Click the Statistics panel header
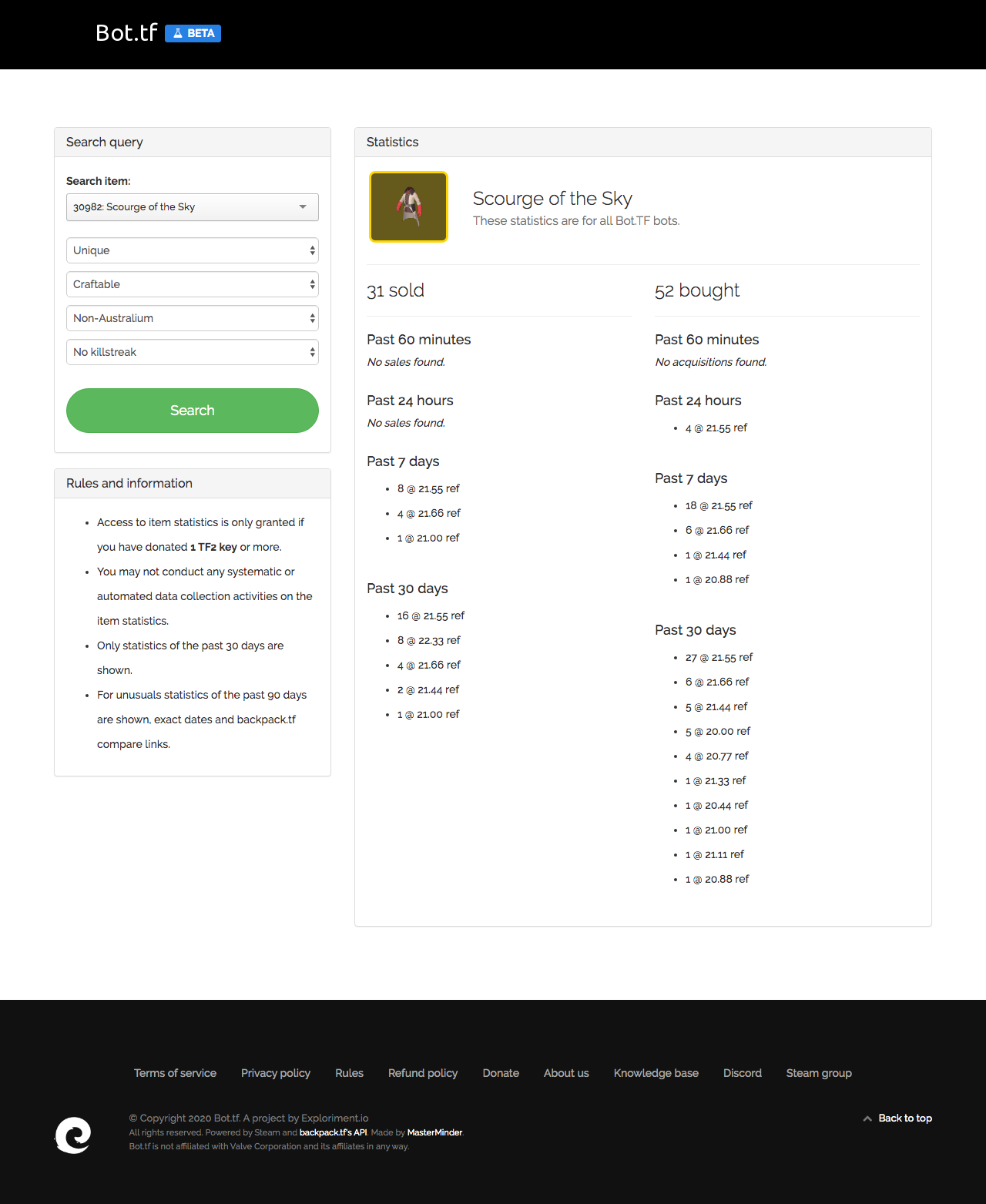Screen dimensions: 986x1204 click(643, 143)
